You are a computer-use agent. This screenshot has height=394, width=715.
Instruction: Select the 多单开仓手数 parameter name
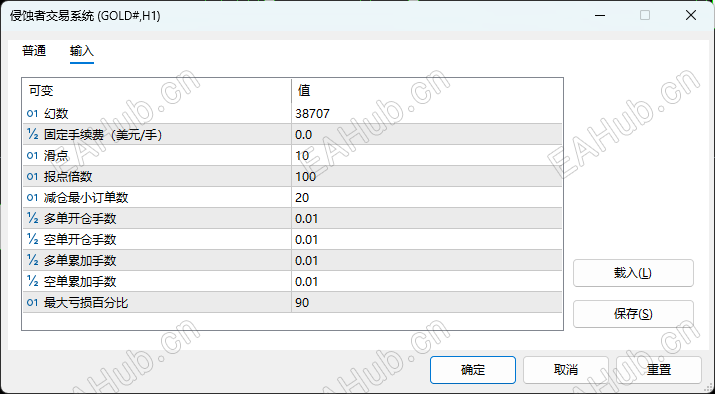(80, 218)
